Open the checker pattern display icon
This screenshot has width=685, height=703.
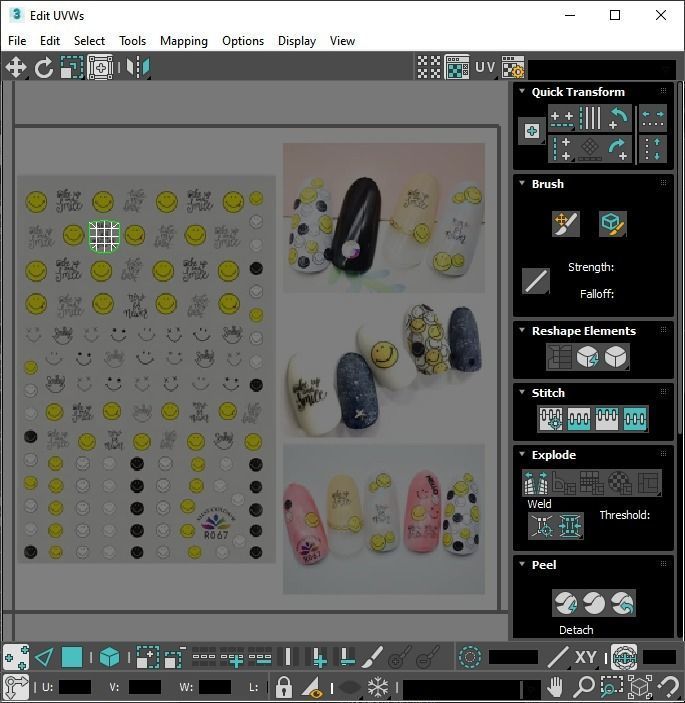coord(429,68)
